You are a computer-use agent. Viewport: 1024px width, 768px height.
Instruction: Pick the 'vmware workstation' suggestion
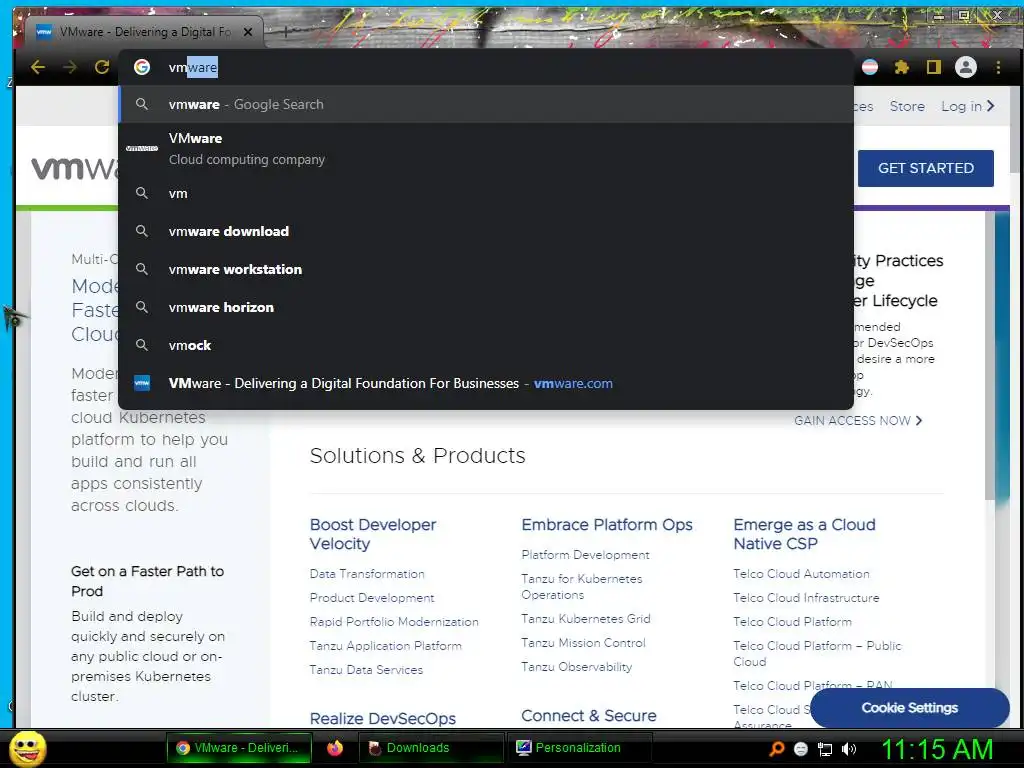[486, 269]
